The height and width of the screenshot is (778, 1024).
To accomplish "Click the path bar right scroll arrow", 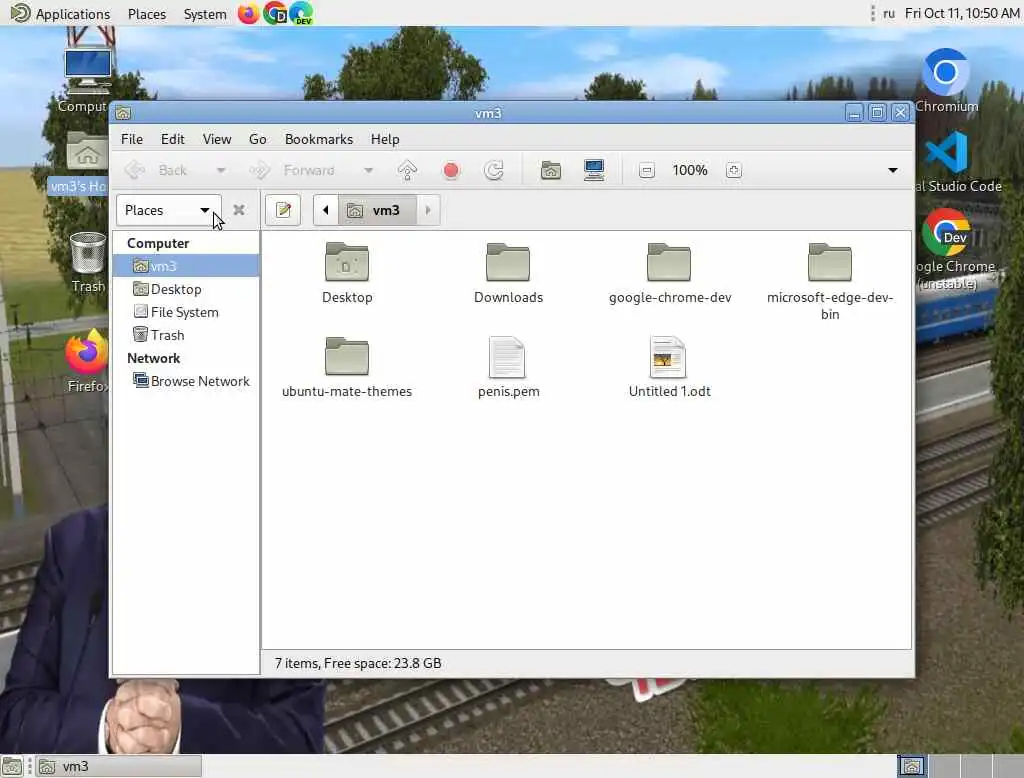I will coord(428,210).
